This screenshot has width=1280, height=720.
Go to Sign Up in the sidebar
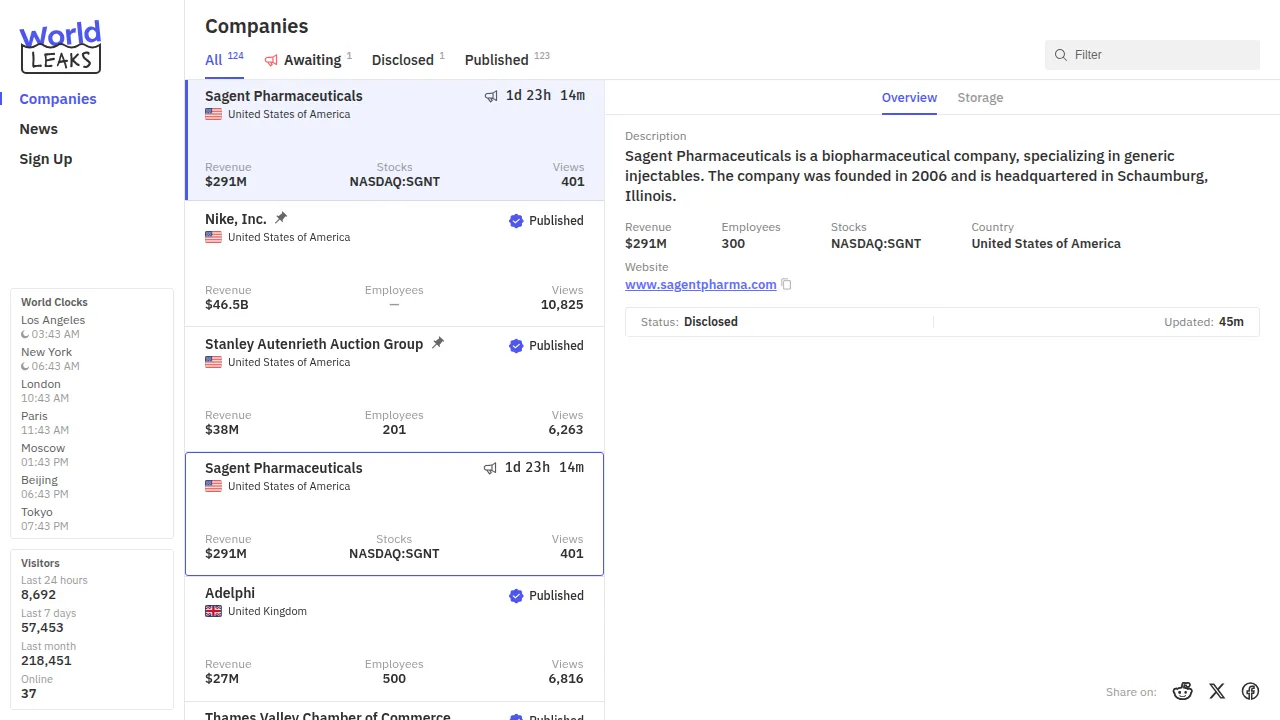click(x=46, y=159)
